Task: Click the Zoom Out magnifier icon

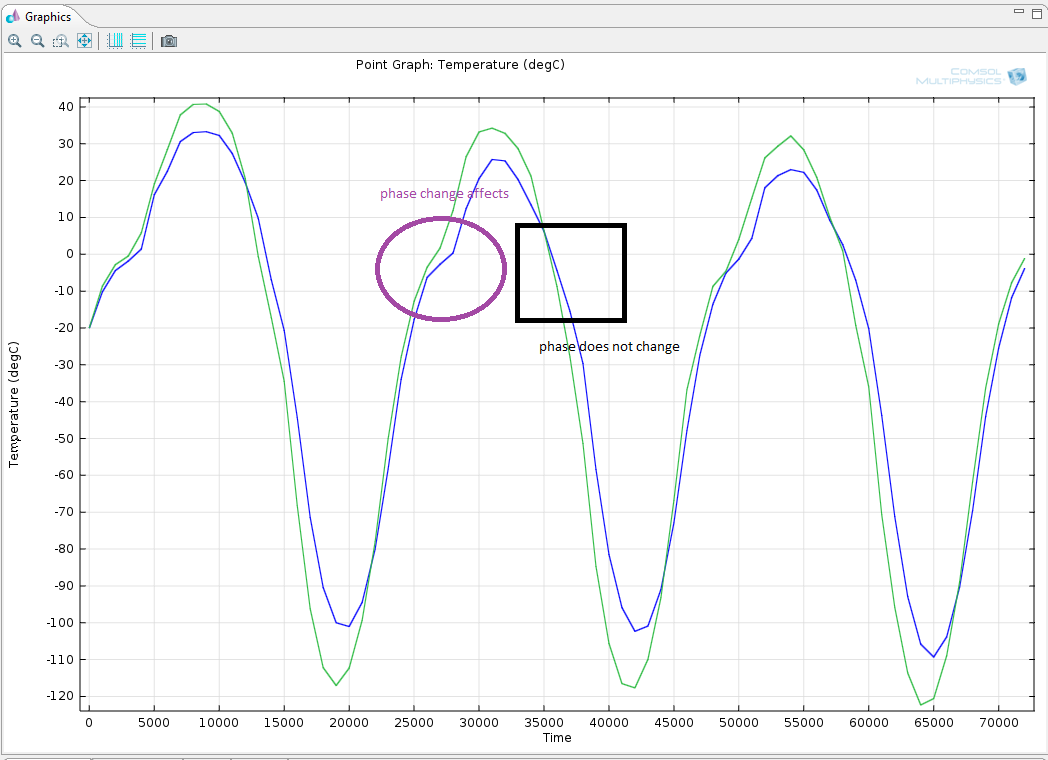Action: (37, 41)
